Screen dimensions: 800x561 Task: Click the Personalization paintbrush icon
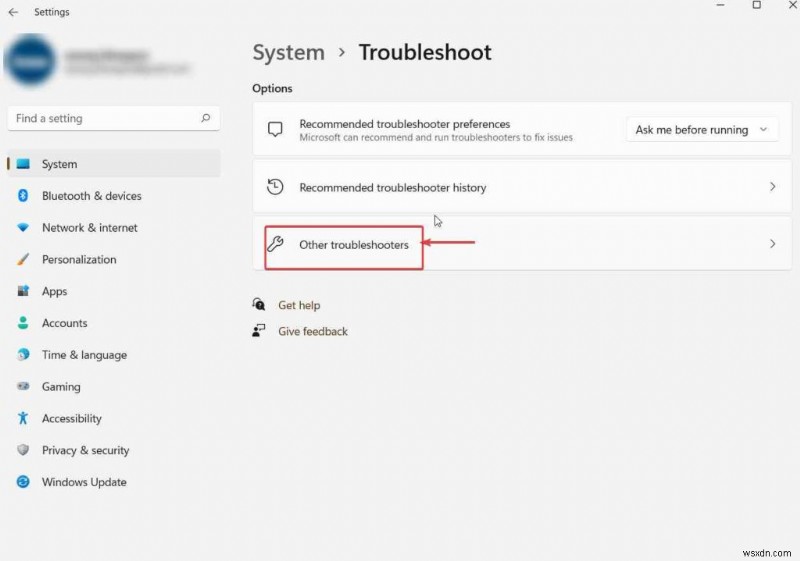(23, 259)
